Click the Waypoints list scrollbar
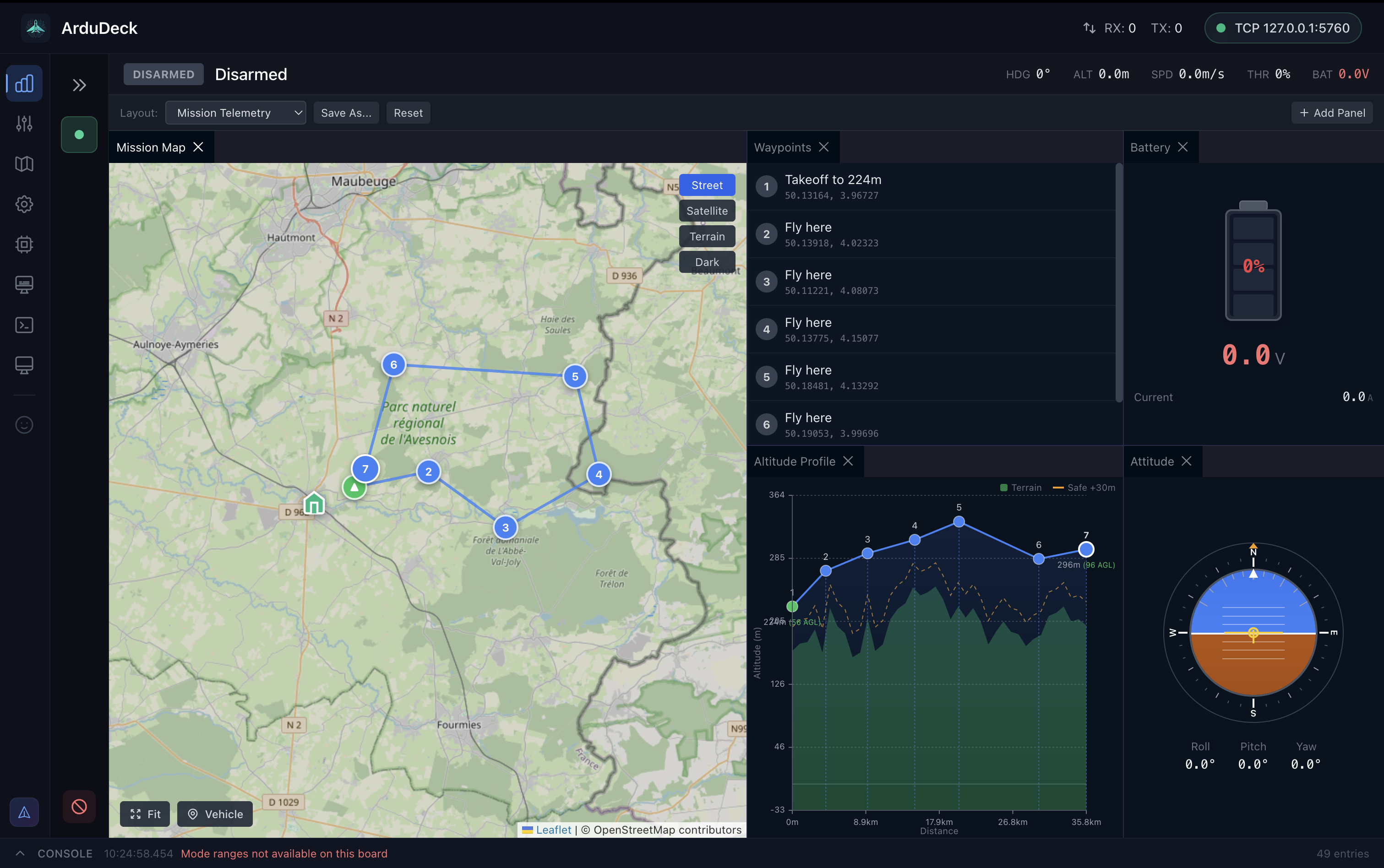This screenshot has height=868, width=1384. click(1119, 283)
